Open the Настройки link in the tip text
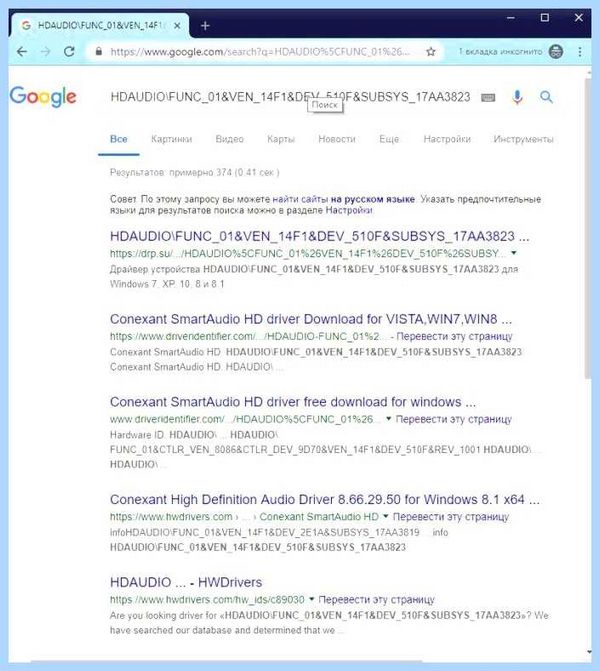Screen dimensions: 600x671 349,211
